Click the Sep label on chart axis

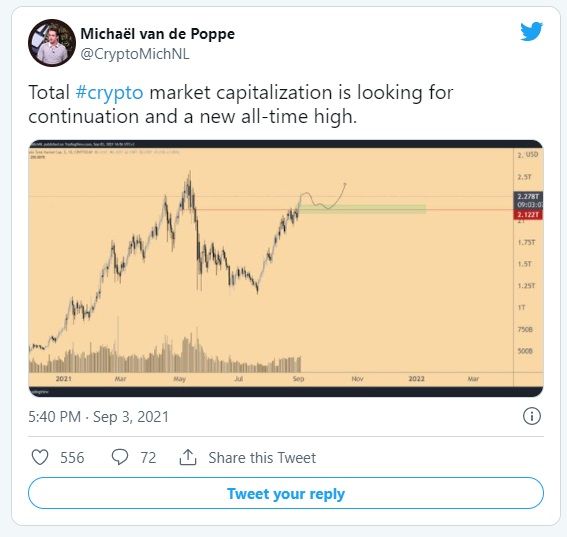[x=298, y=379]
